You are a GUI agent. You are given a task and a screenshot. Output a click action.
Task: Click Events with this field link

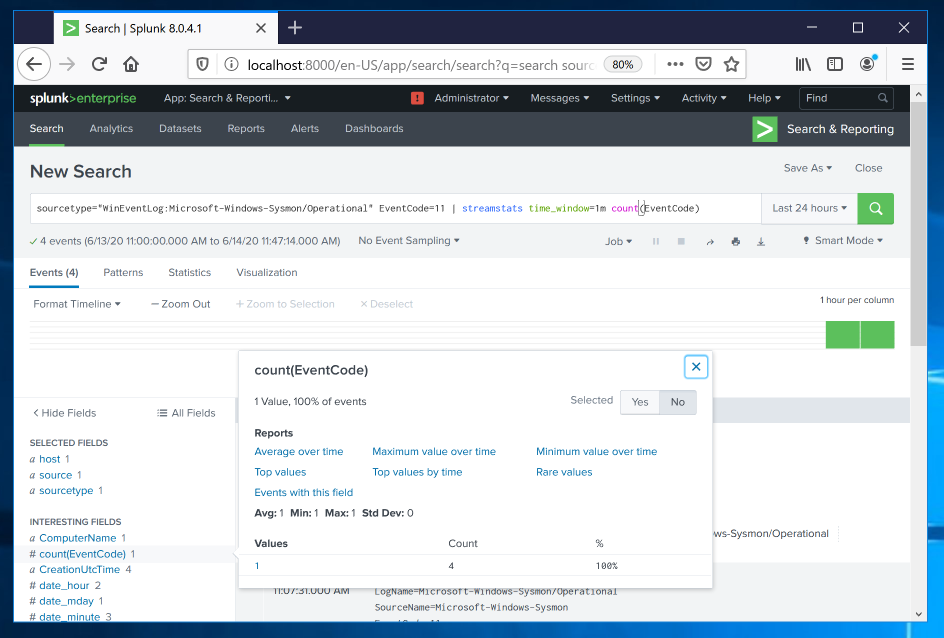303,492
